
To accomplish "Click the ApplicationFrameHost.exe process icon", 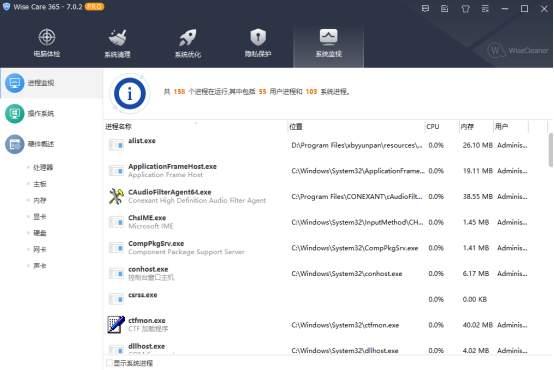I will 116,171.
